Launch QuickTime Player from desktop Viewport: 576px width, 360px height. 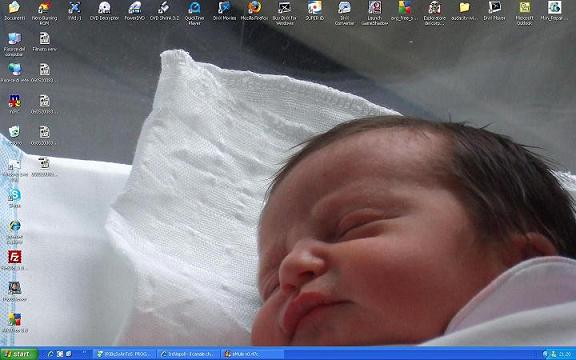click(x=194, y=12)
